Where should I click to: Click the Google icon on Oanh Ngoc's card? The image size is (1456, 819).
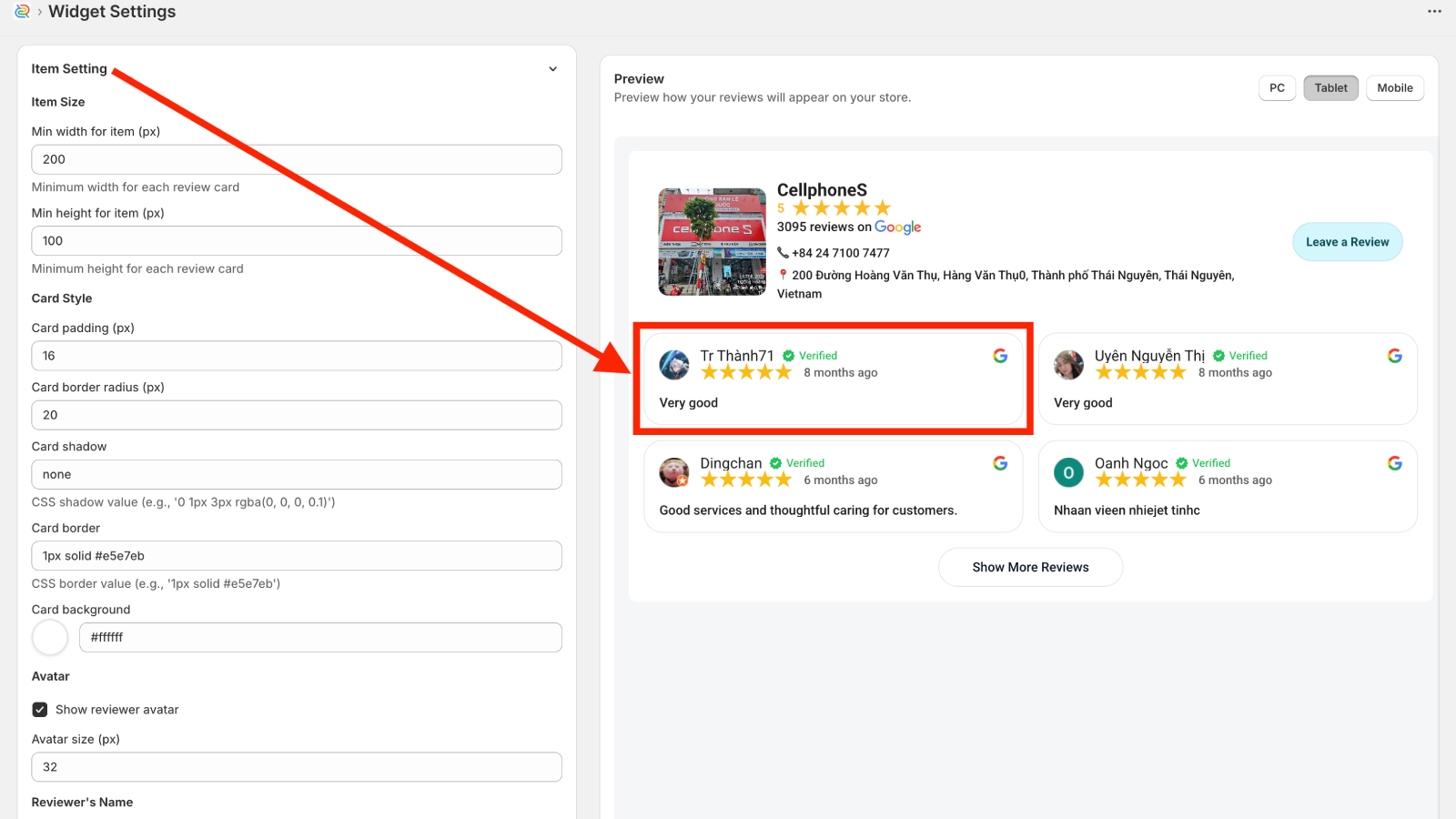(x=1394, y=462)
